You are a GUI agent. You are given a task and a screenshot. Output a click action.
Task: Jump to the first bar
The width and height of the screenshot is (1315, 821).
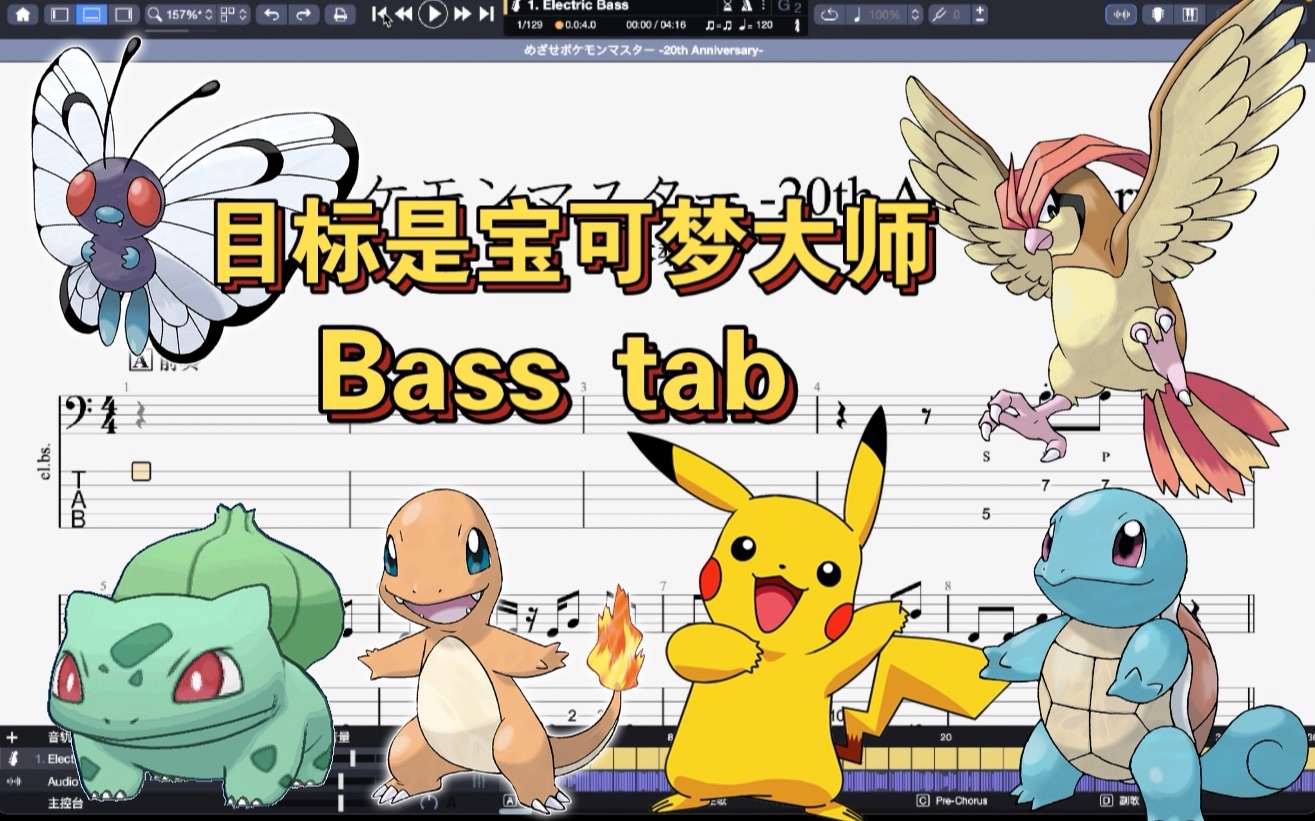coord(380,14)
